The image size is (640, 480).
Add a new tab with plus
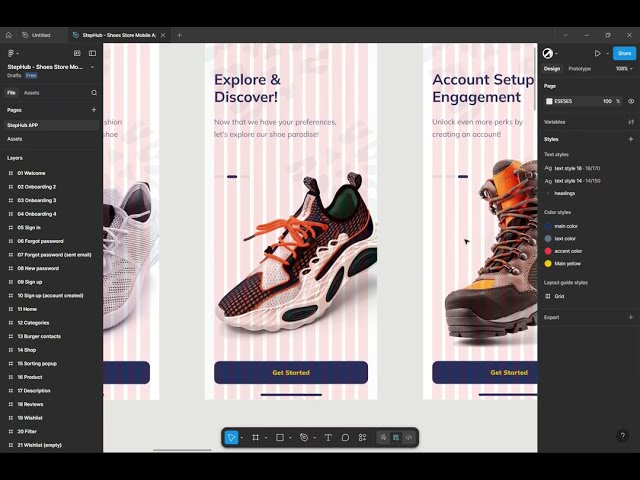pos(179,35)
